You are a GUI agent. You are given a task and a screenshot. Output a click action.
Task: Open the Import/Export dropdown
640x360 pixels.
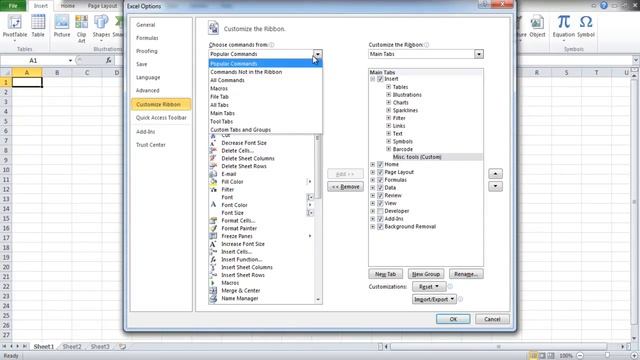[434, 299]
